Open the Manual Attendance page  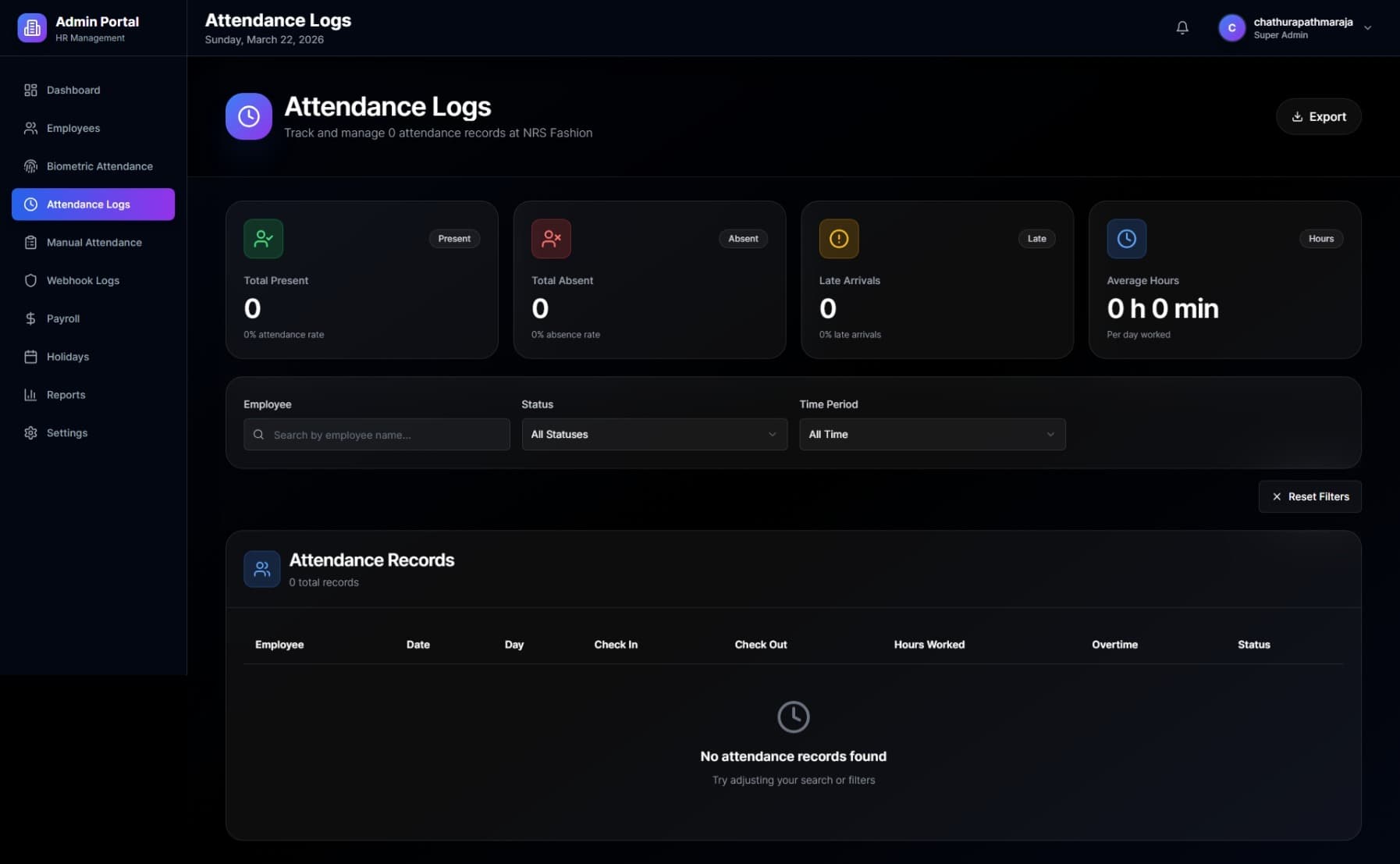pyautogui.click(x=93, y=242)
